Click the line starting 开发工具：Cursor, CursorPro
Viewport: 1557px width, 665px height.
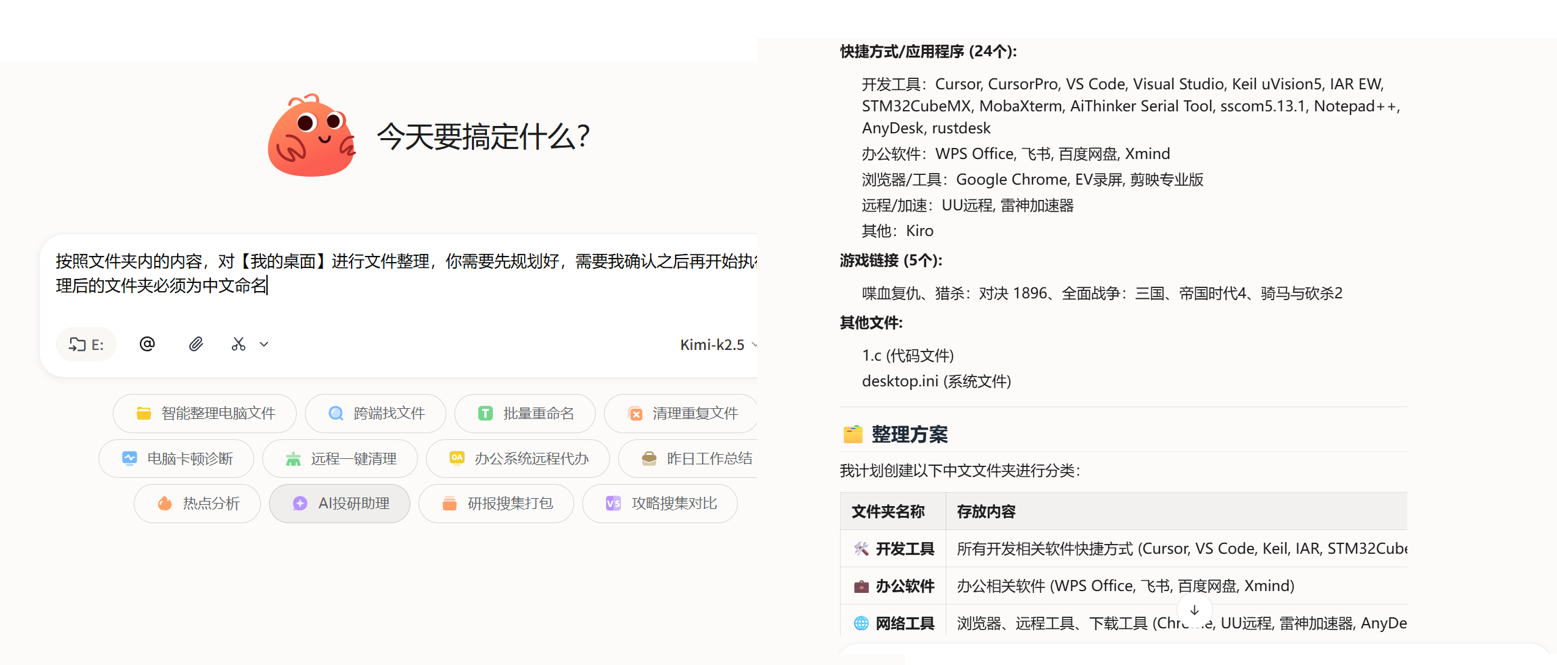(x=1131, y=106)
